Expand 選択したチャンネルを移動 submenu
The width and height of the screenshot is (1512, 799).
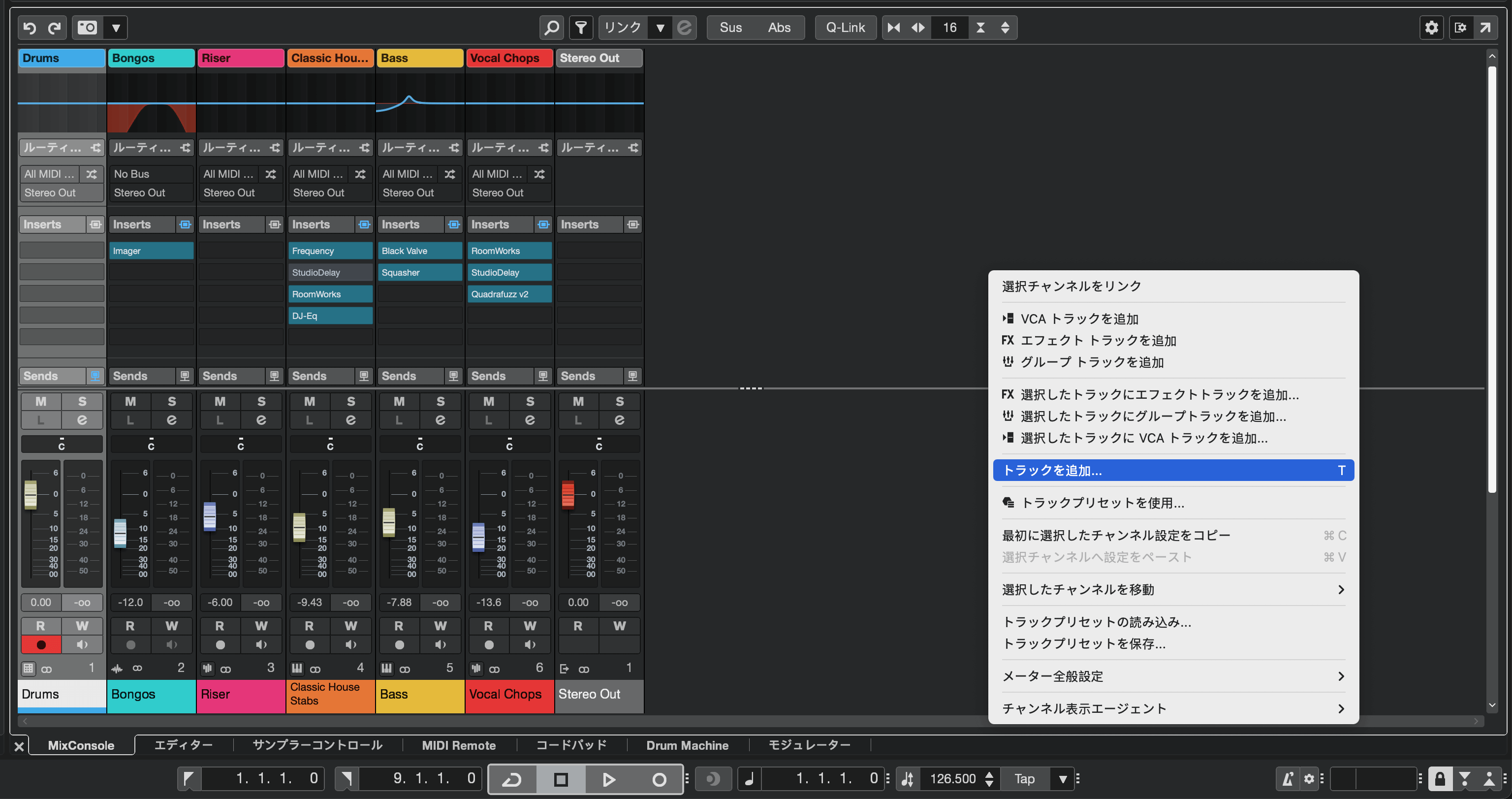[x=1173, y=589]
